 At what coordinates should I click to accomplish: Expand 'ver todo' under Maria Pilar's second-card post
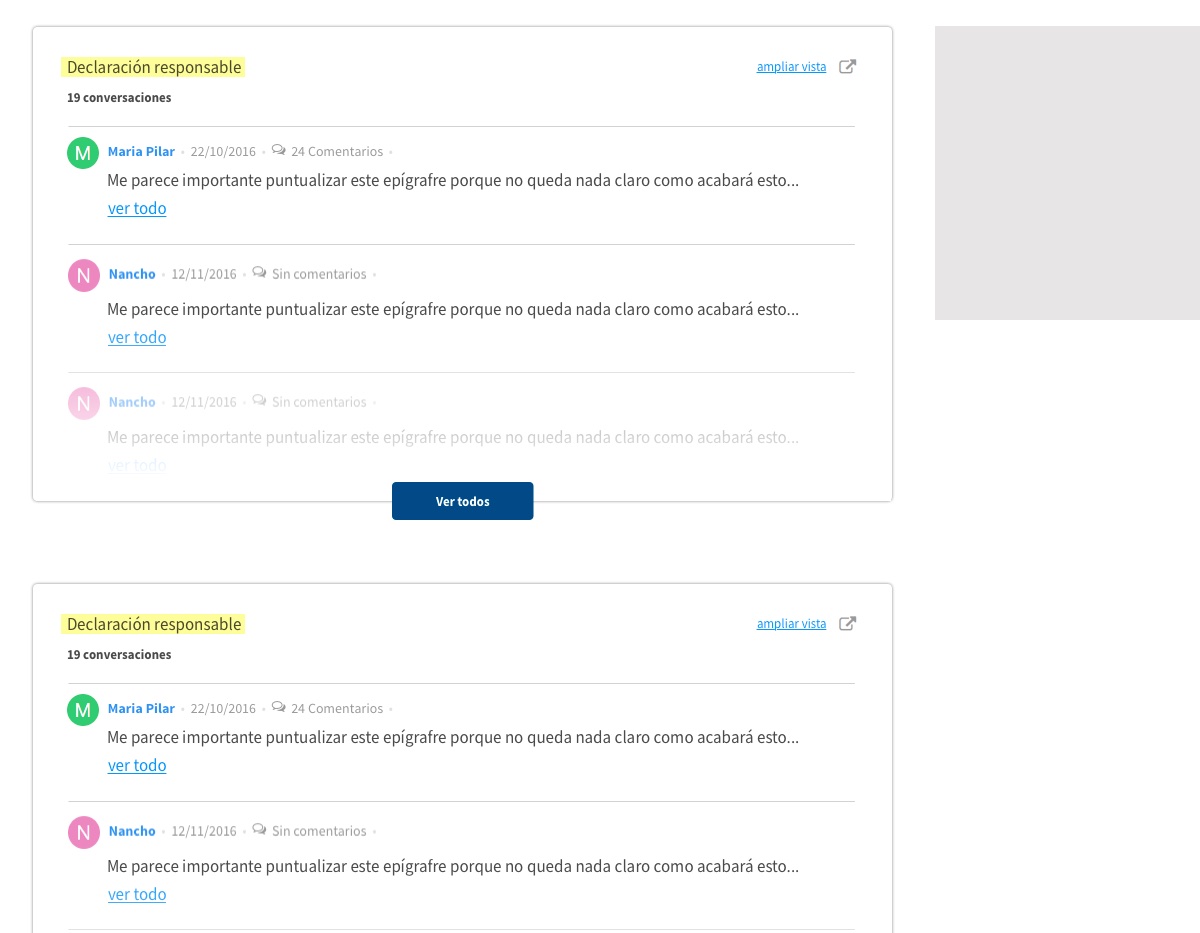137,766
